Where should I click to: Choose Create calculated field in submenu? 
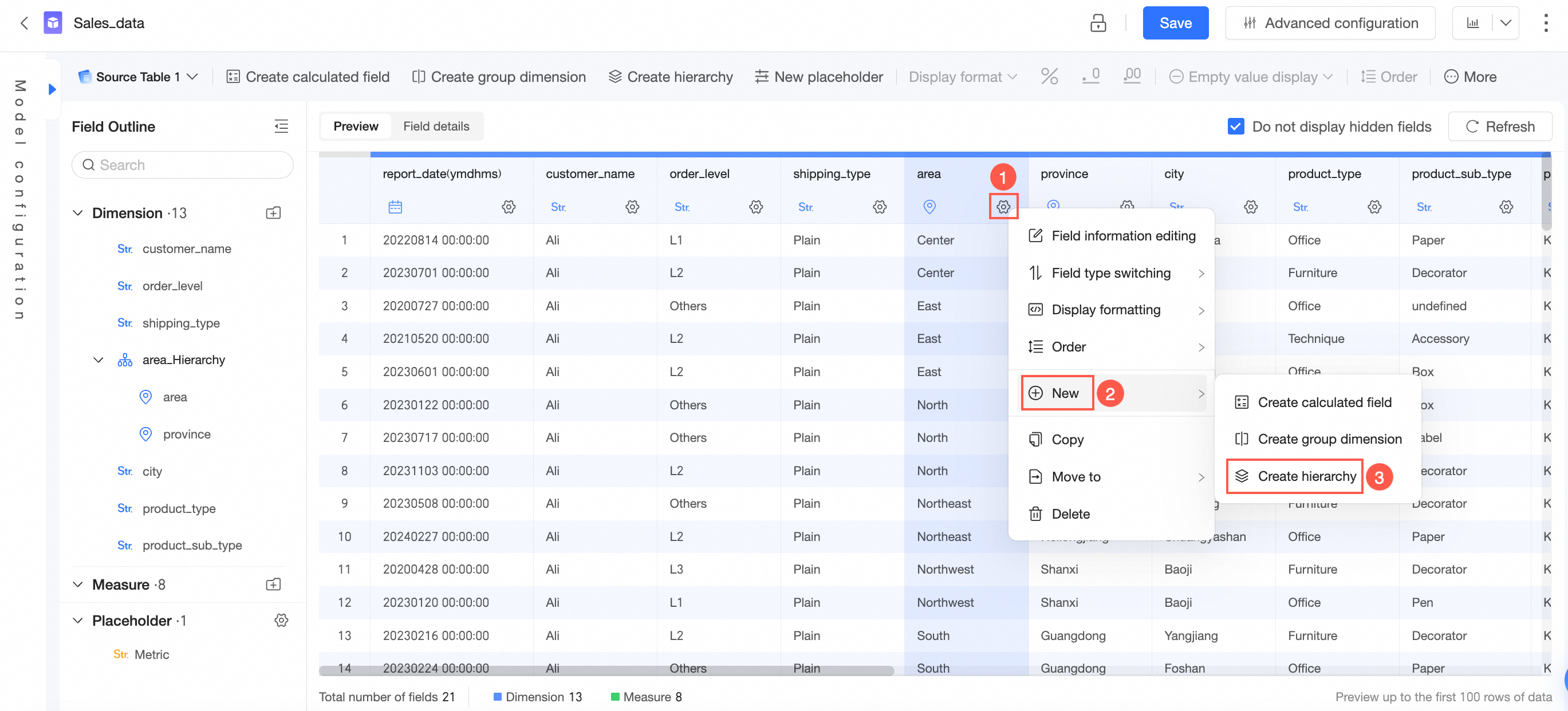pos(1318,402)
